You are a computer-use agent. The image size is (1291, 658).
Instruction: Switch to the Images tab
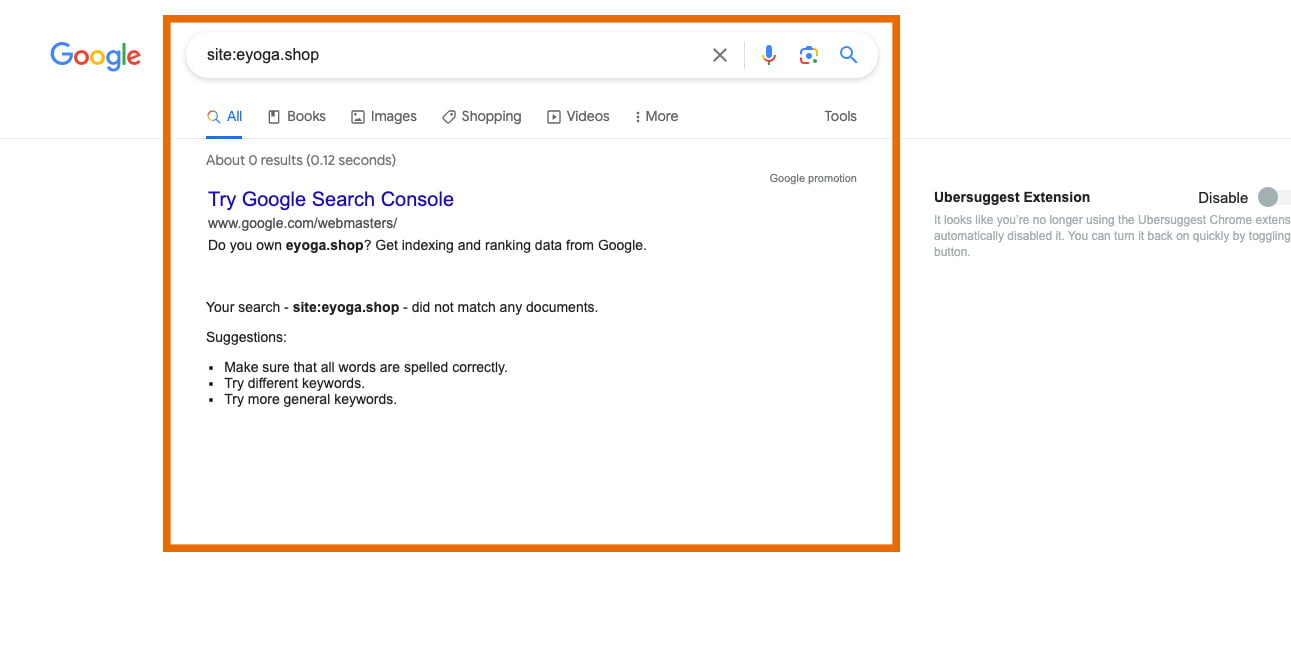(x=384, y=116)
